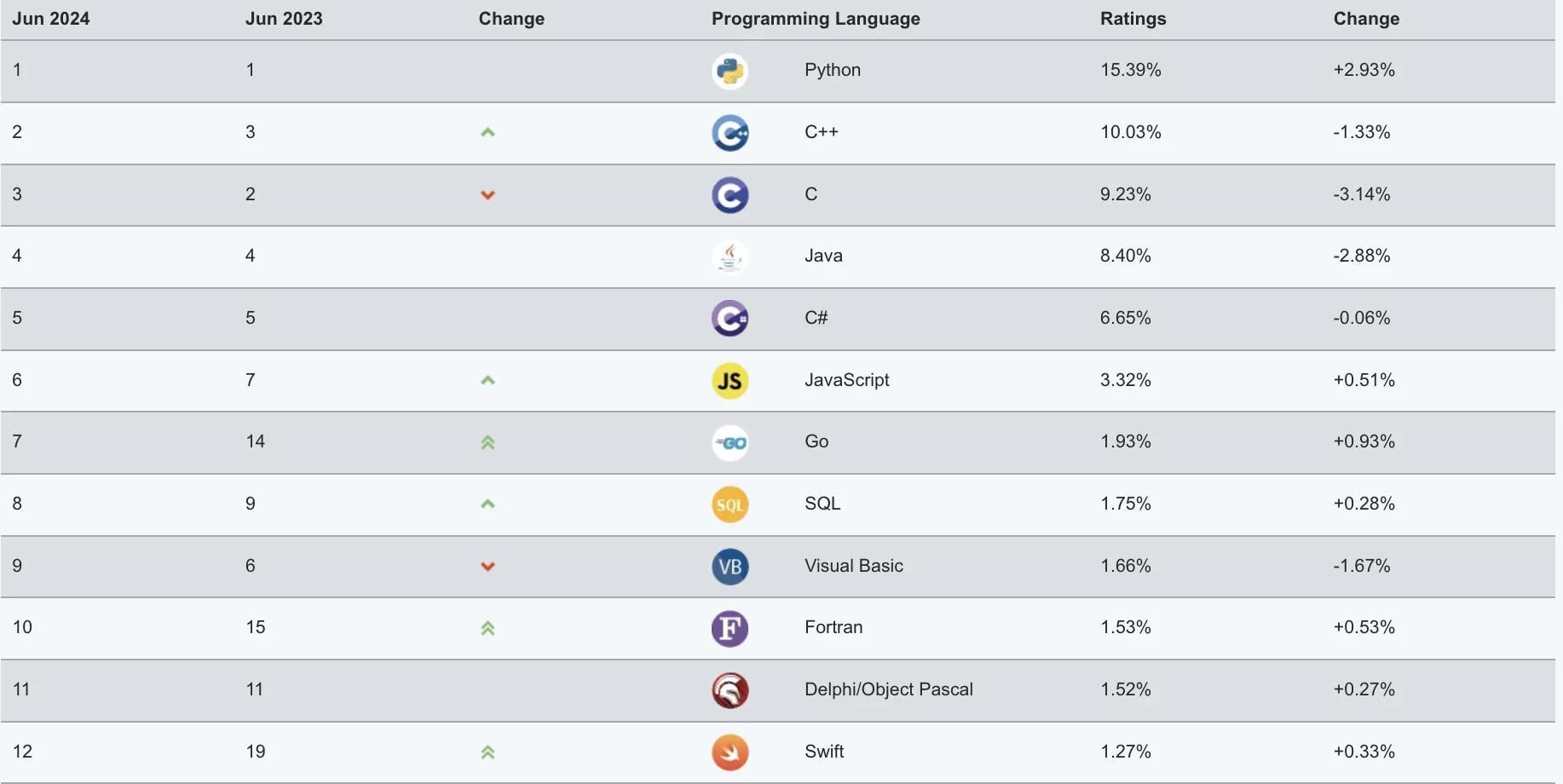Viewport: 1563px width, 784px height.
Task: Click the Delphi helmet logo icon
Action: (730, 690)
